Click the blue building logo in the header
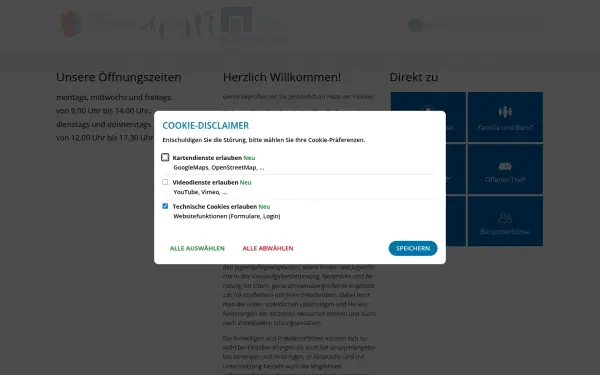The height and width of the screenshot is (375, 600). pos(236,20)
